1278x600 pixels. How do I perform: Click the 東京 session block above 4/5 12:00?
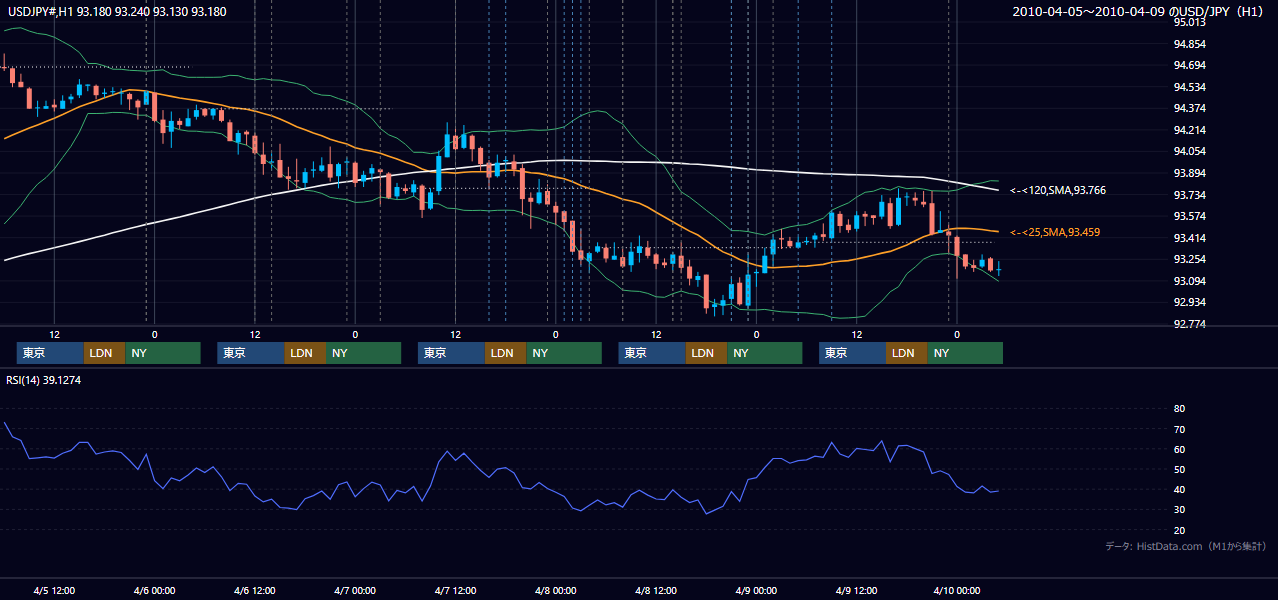coord(50,353)
